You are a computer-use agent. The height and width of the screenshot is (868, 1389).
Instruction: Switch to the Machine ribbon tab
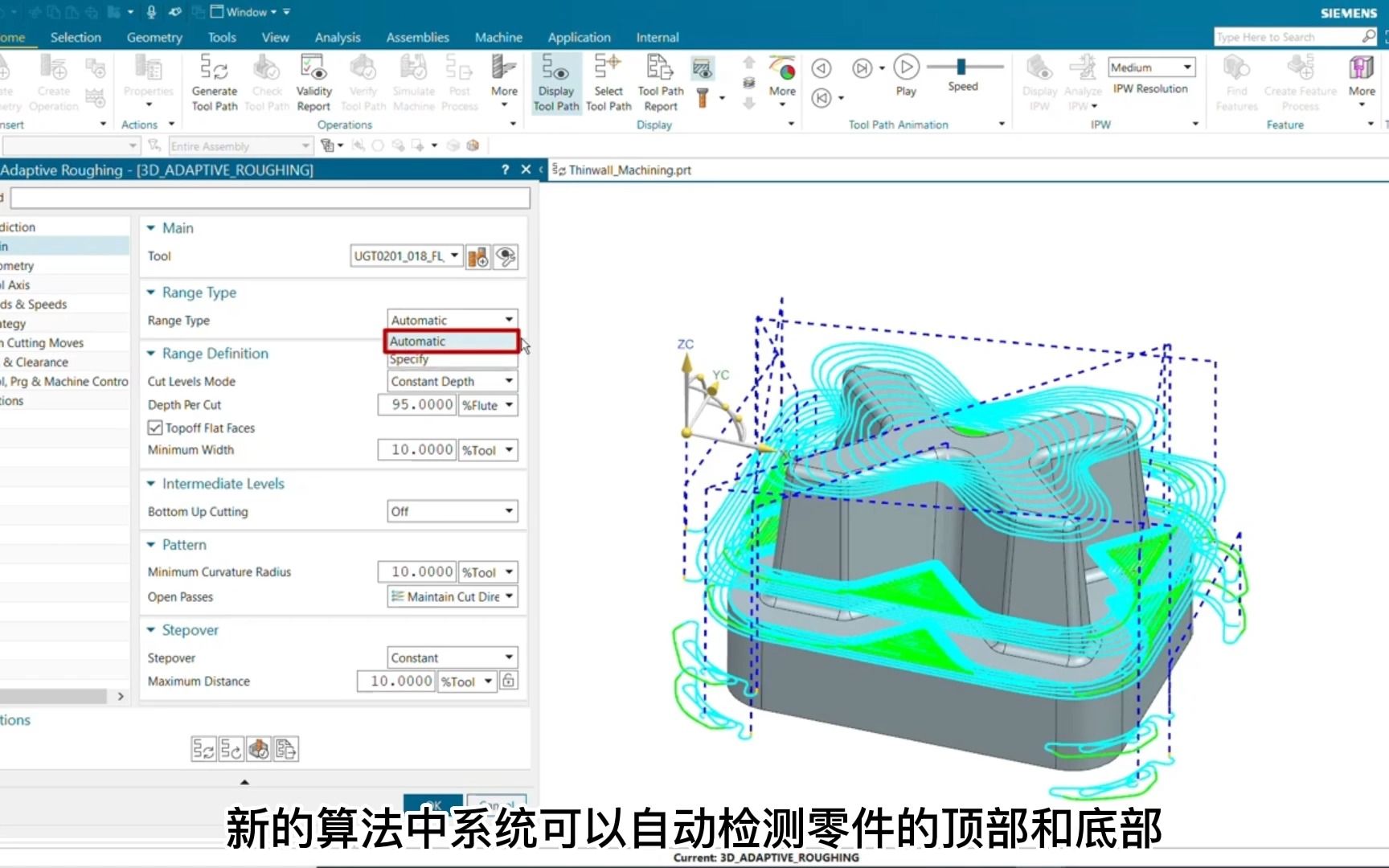click(498, 37)
